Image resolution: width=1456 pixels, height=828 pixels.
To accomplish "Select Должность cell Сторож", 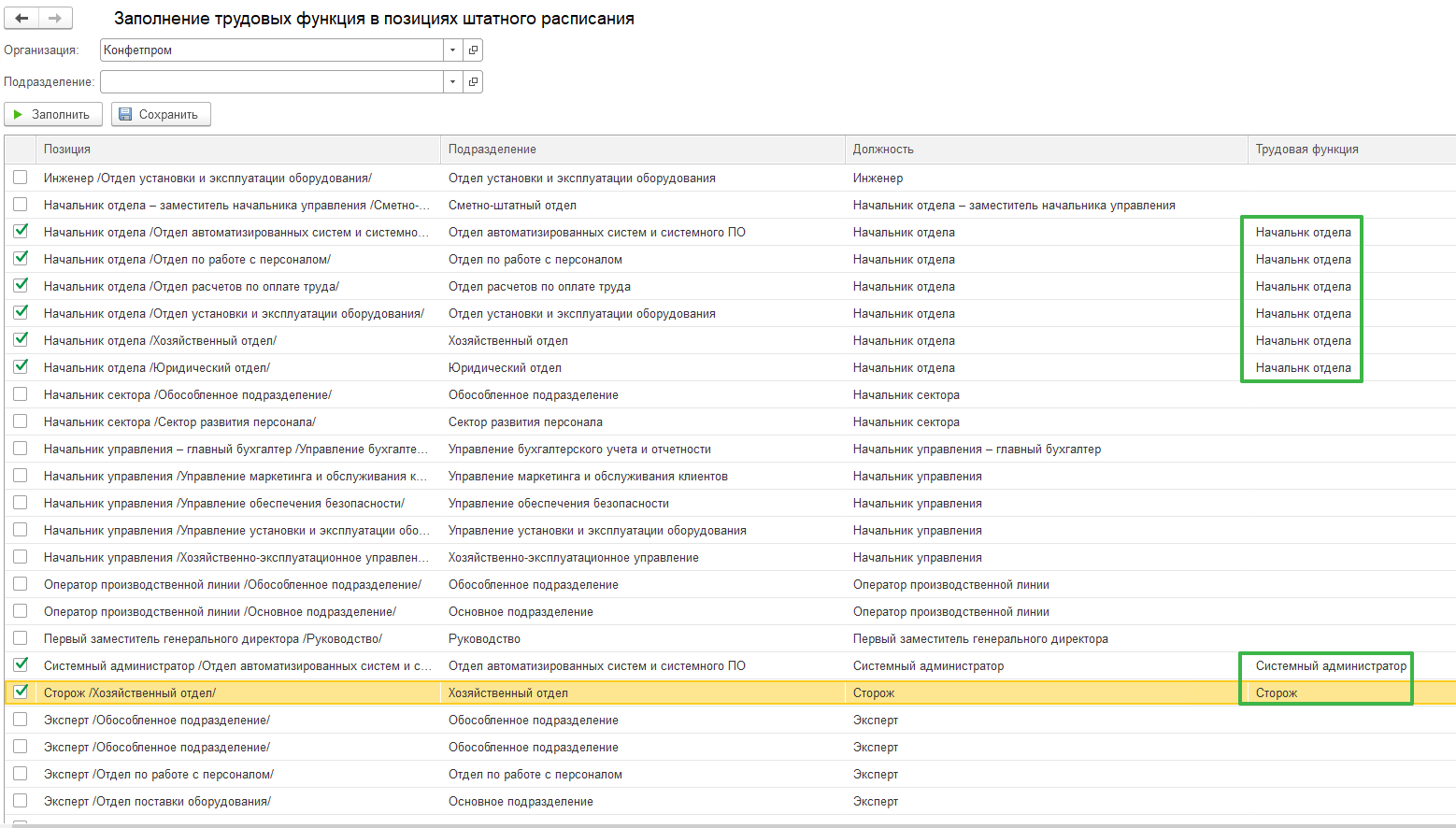I will [x=874, y=693].
